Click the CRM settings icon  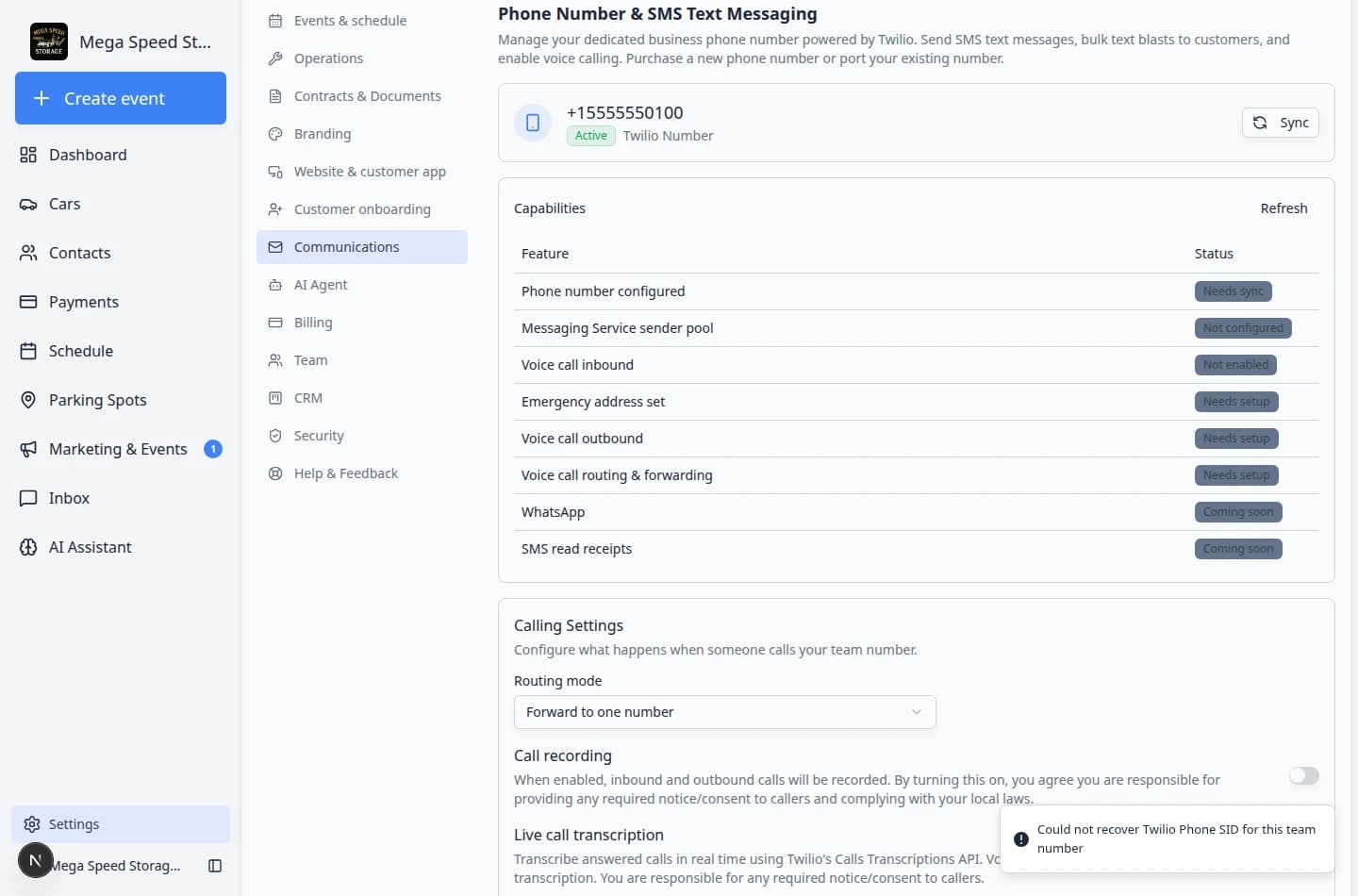click(275, 398)
